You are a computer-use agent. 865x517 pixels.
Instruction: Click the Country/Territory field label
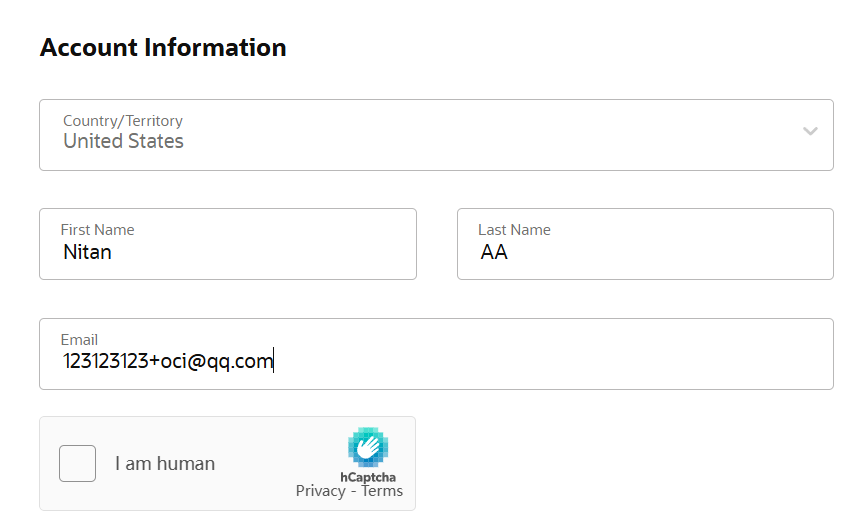pyautogui.click(x=122, y=121)
